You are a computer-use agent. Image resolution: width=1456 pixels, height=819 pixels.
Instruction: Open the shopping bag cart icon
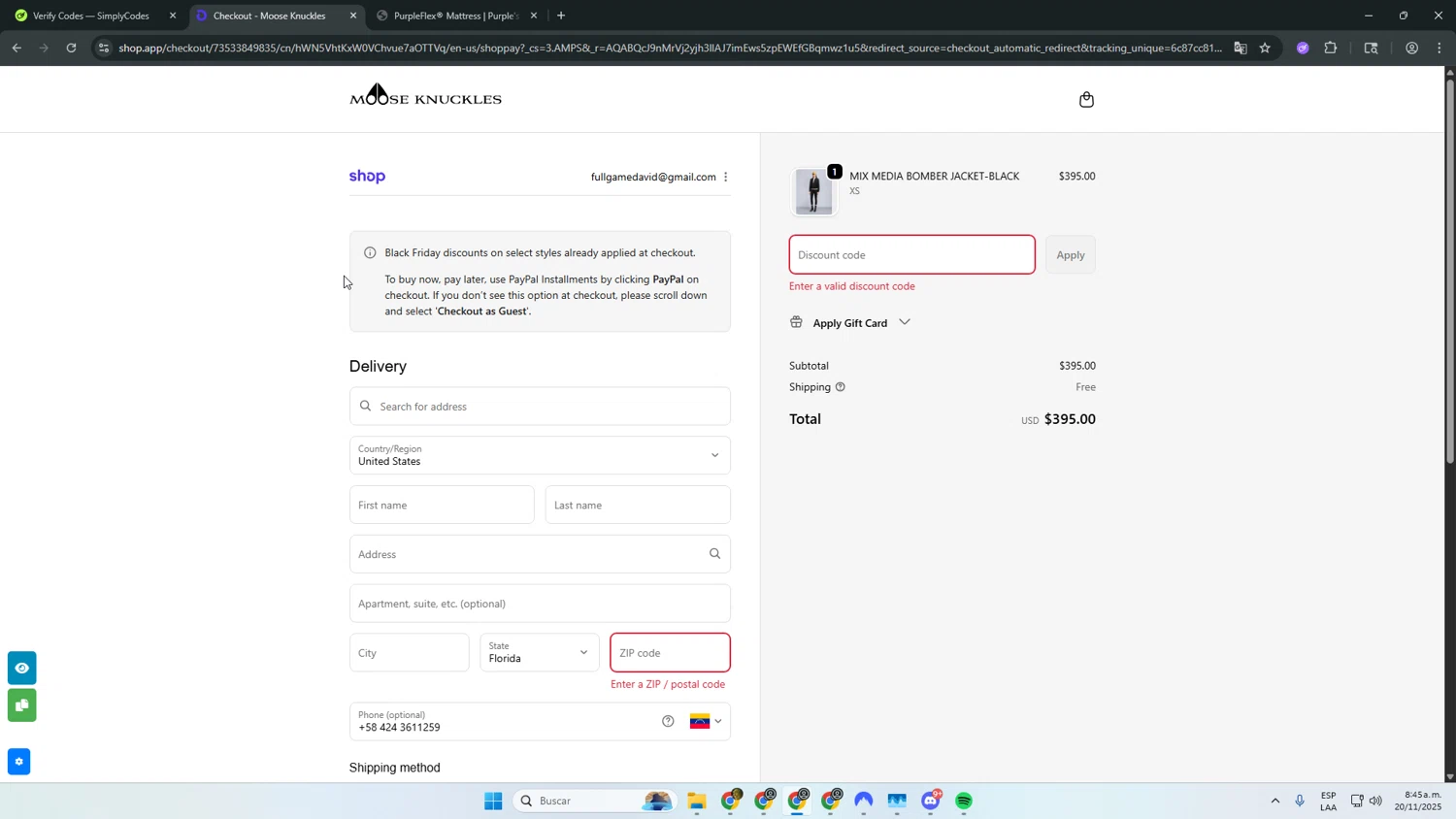[x=1086, y=99]
